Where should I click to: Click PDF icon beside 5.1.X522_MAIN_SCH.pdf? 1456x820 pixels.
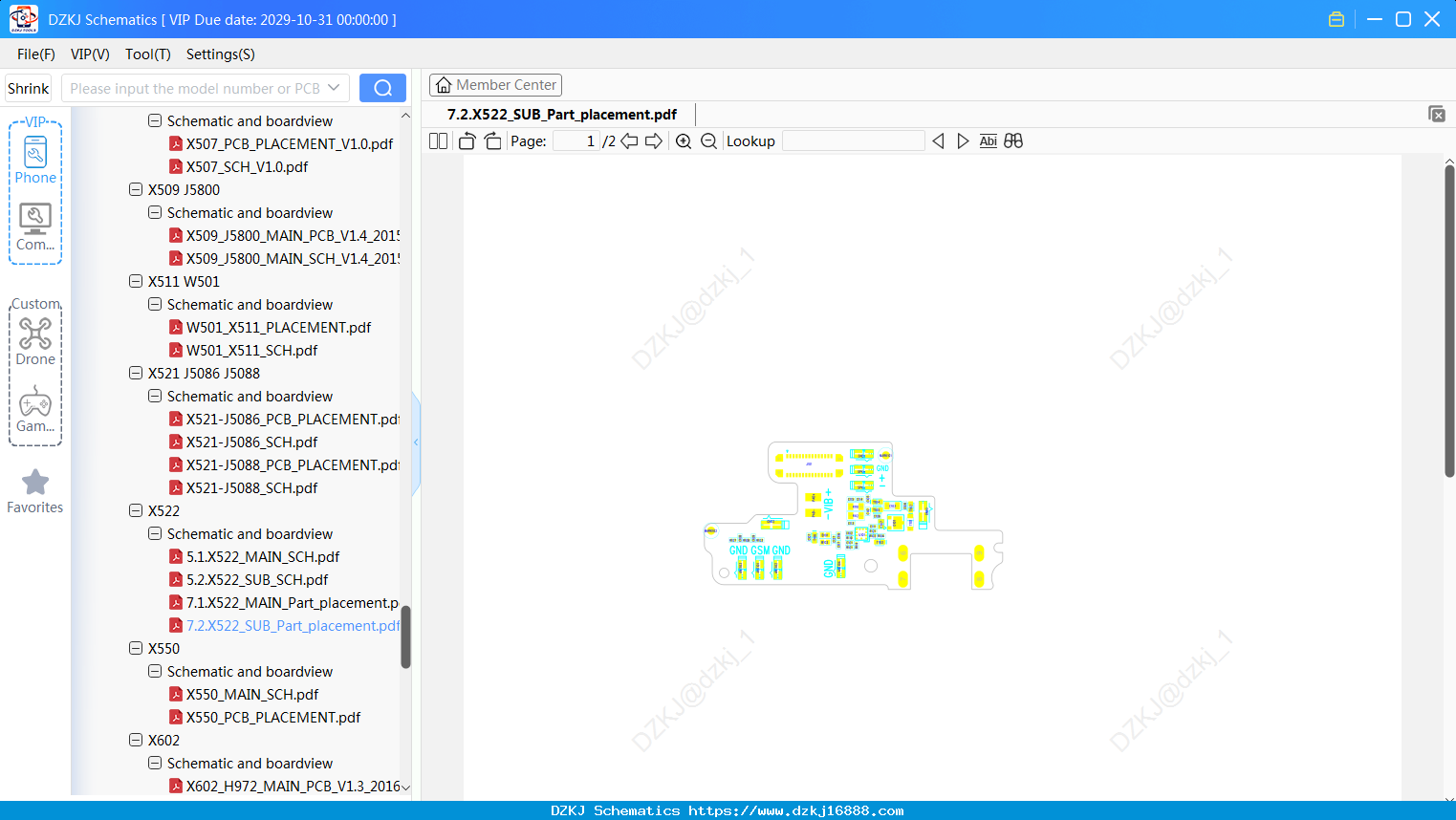pyautogui.click(x=176, y=556)
